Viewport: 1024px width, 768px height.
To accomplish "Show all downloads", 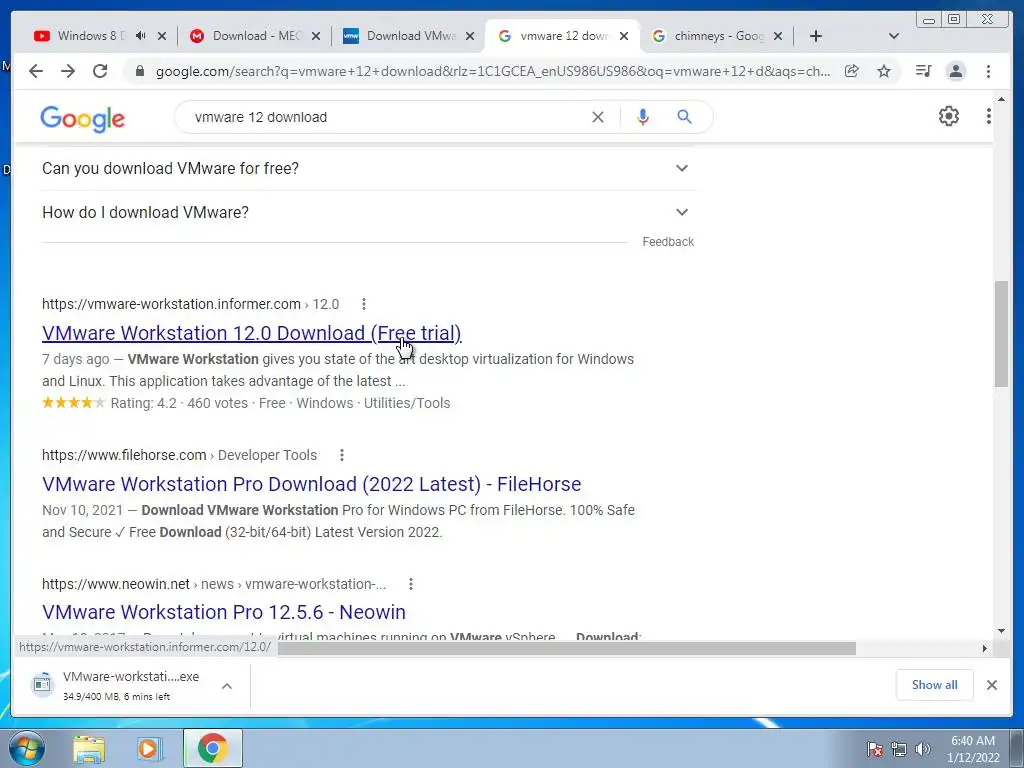I will [x=935, y=684].
